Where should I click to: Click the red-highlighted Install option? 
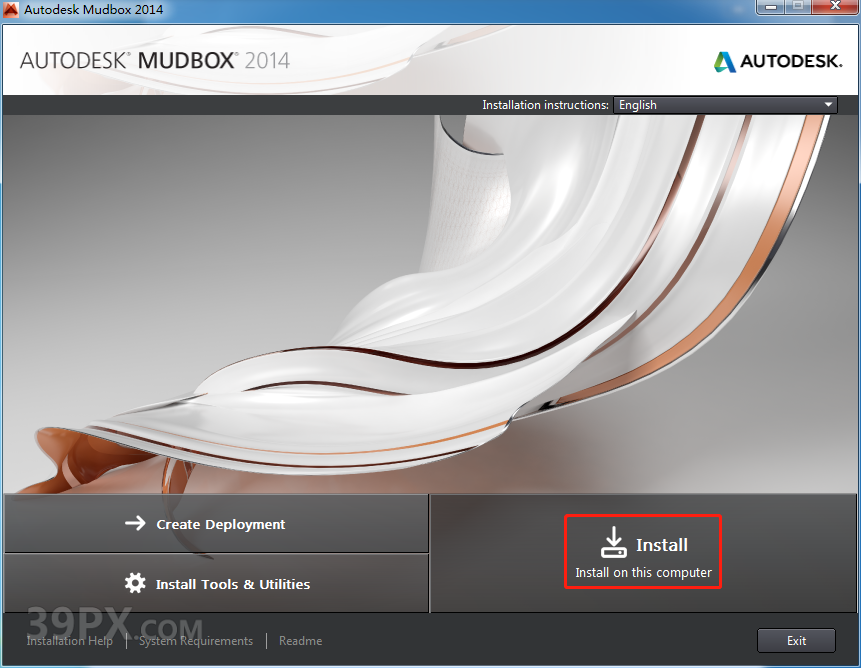coord(643,551)
